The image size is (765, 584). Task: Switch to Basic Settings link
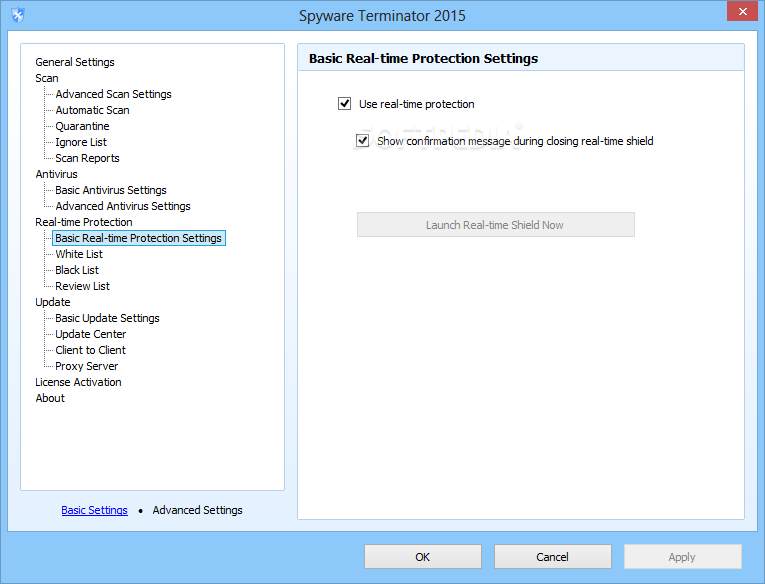(x=95, y=510)
